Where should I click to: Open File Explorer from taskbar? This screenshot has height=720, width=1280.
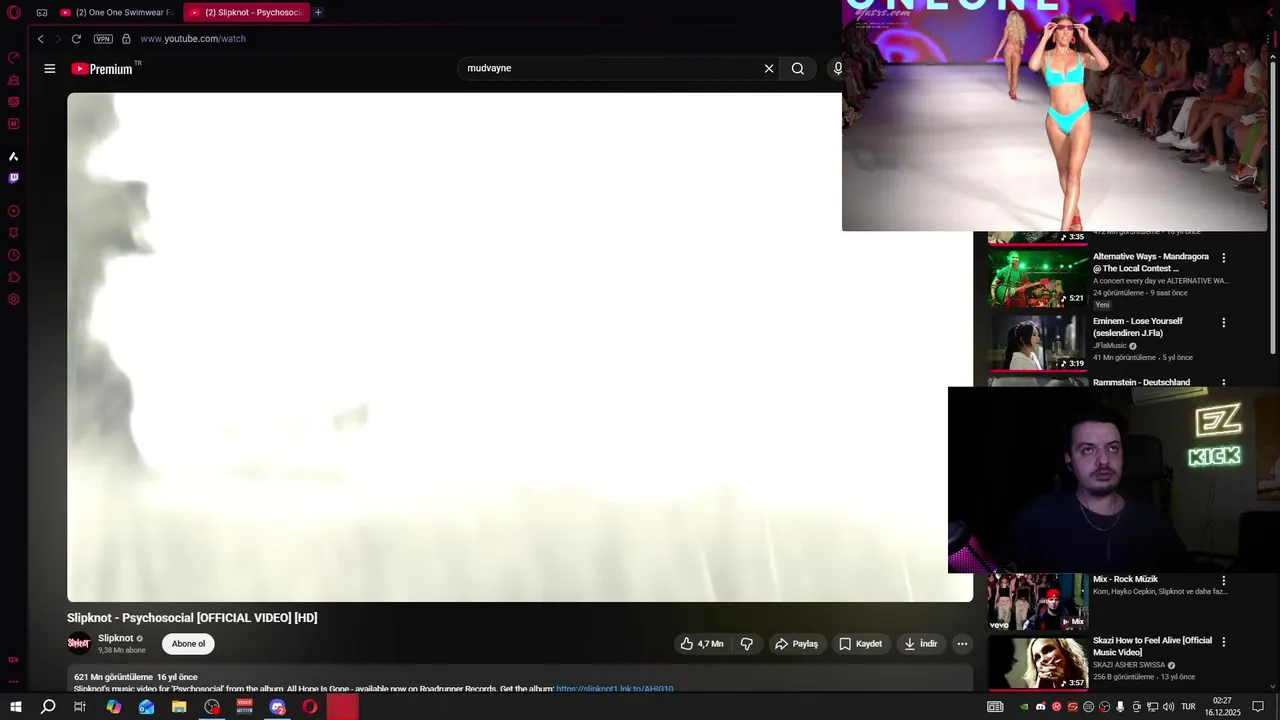(x=179, y=707)
